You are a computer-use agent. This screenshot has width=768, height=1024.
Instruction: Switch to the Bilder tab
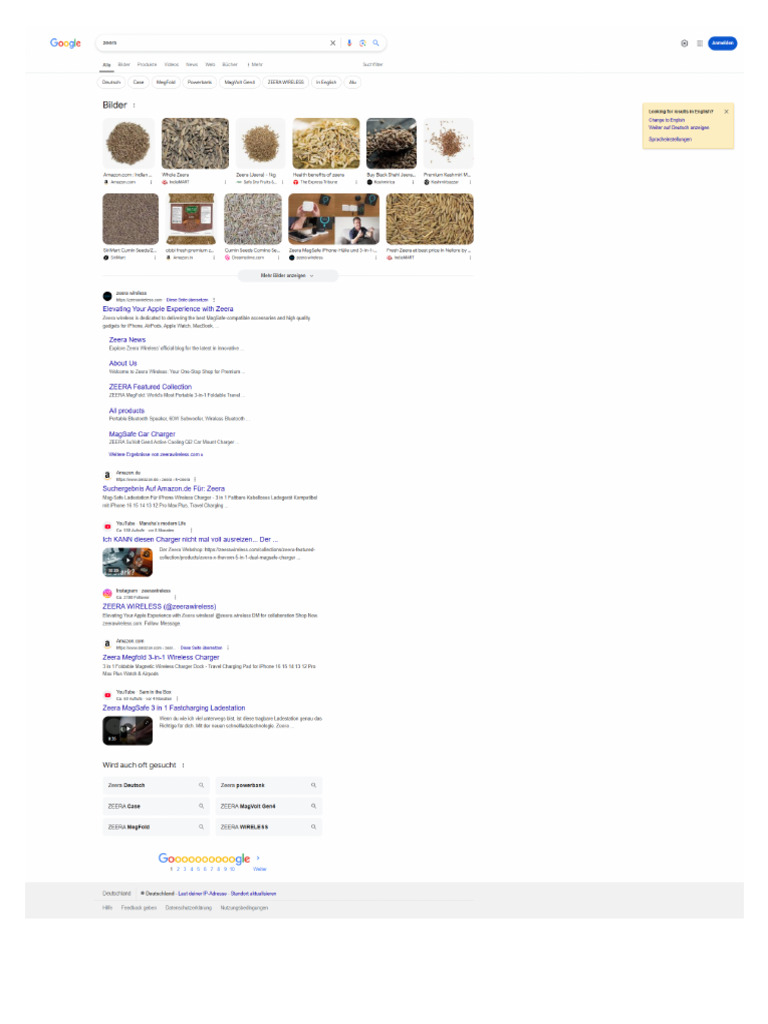(124, 65)
